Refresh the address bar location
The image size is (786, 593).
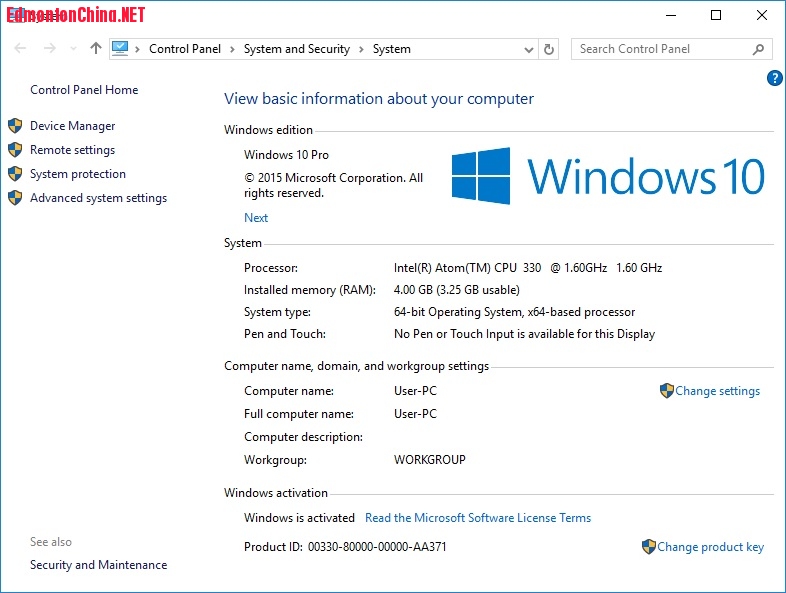coord(548,49)
